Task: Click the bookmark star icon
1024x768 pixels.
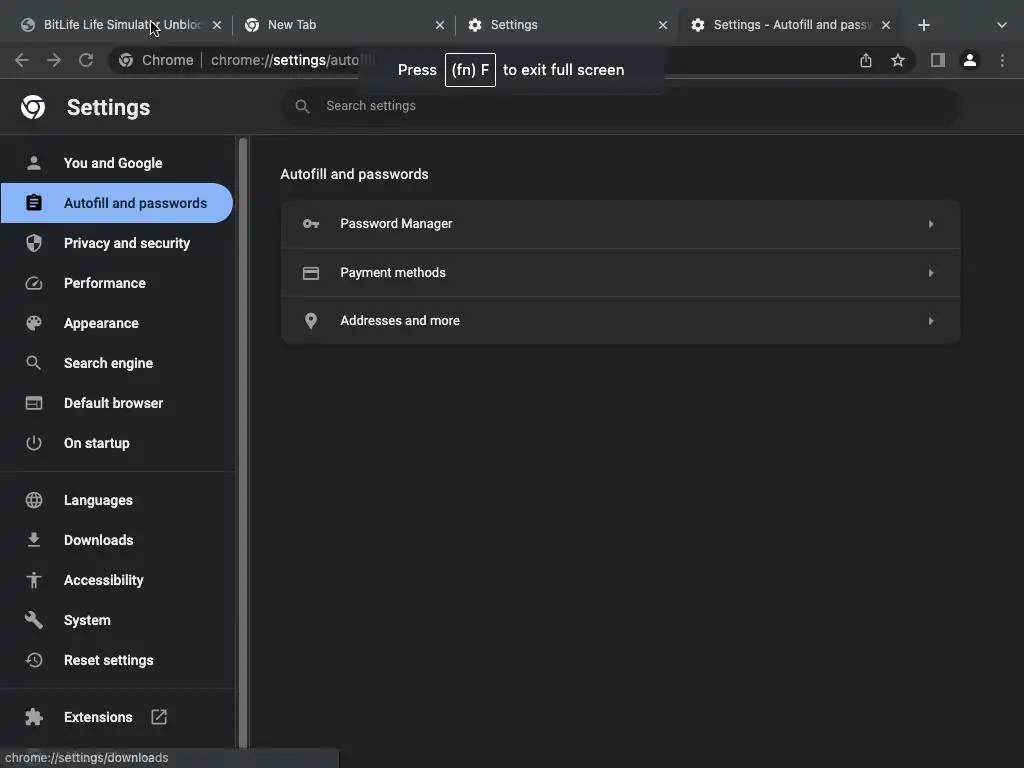Action: click(x=898, y=60)
